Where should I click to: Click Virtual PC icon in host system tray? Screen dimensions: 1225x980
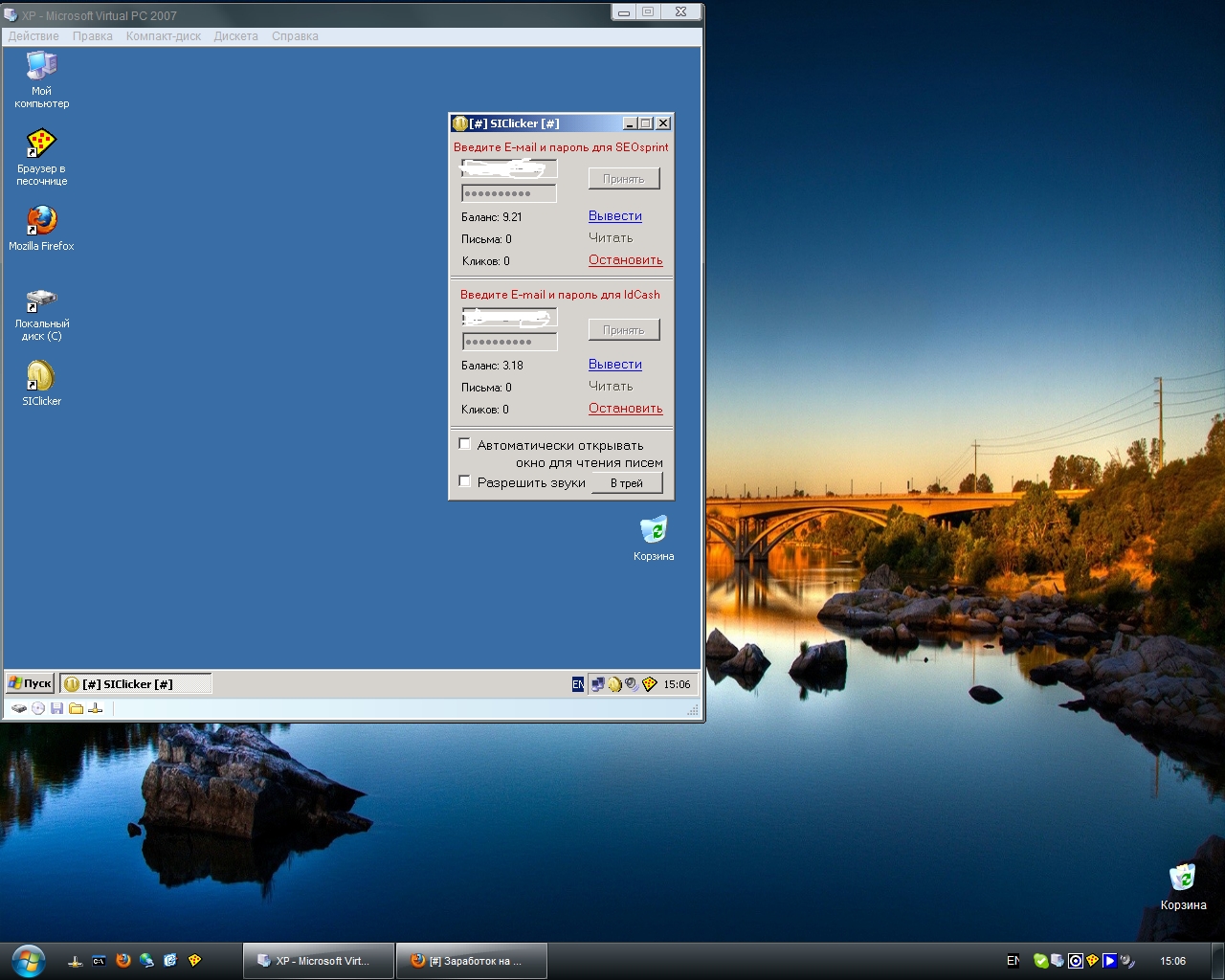point(1058,961)
